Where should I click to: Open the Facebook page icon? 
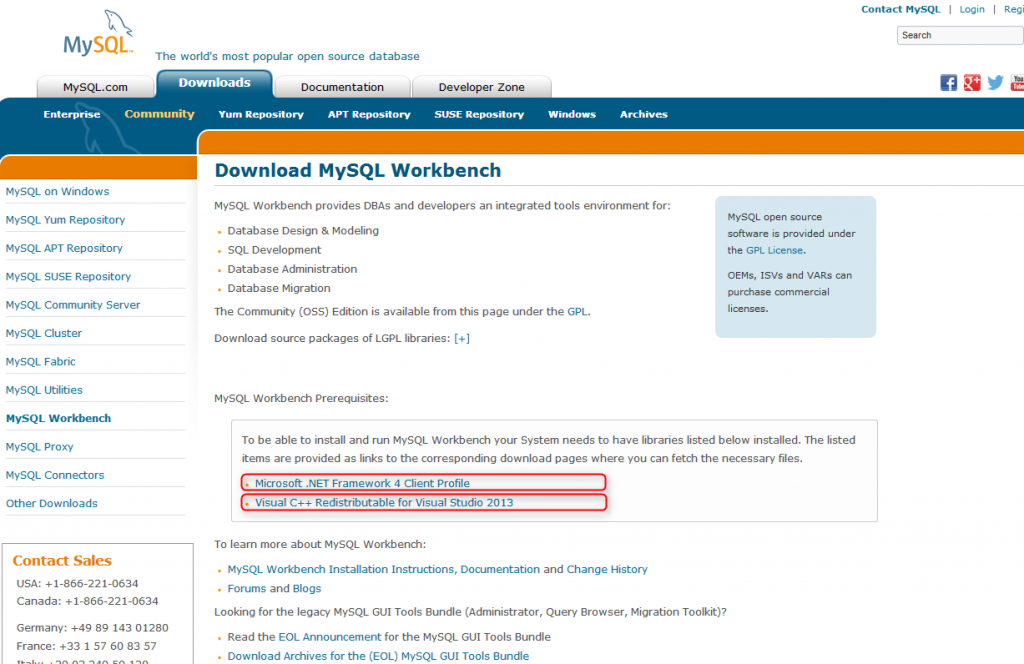click(x=948, y=82)
